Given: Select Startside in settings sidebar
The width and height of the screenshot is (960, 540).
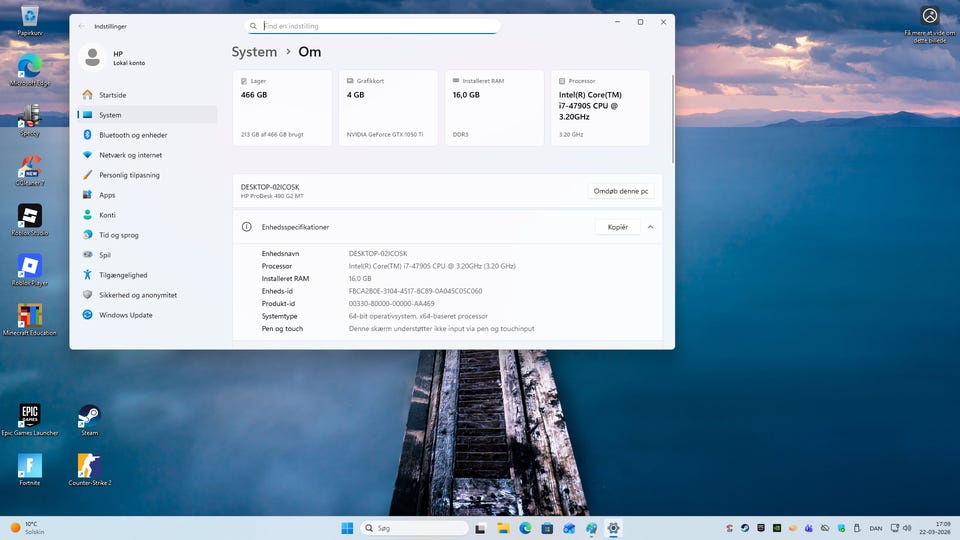Looking at the screenshot, I should (112, 95).
